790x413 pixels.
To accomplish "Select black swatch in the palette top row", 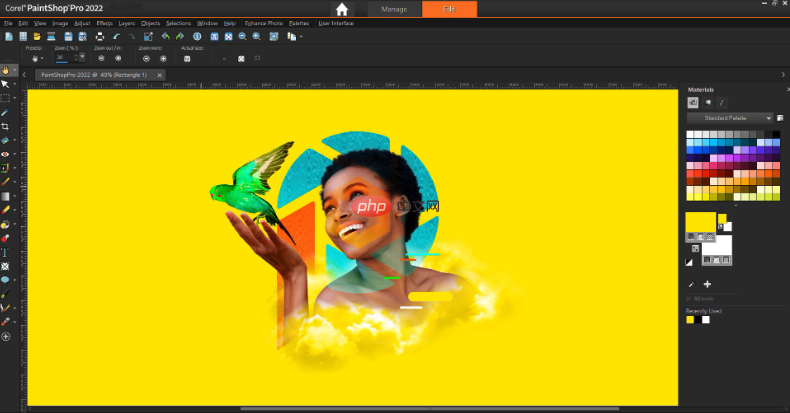I will (x=776, y=134).
